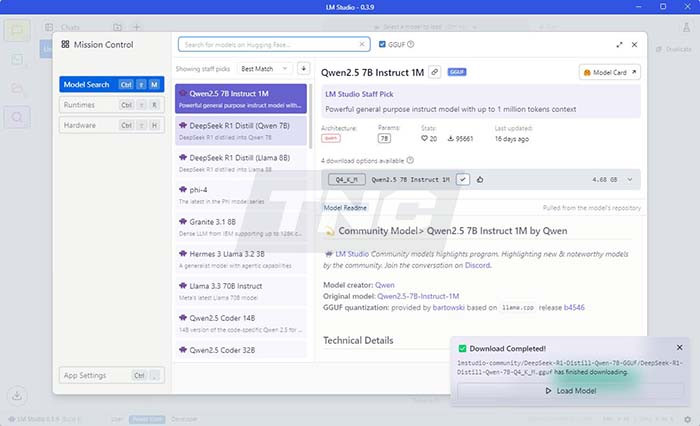This screenshot has width=700, height=426.
Task: Open Qwen2.5-7B-Instruct-1M original model link
Action: (418, 296)
